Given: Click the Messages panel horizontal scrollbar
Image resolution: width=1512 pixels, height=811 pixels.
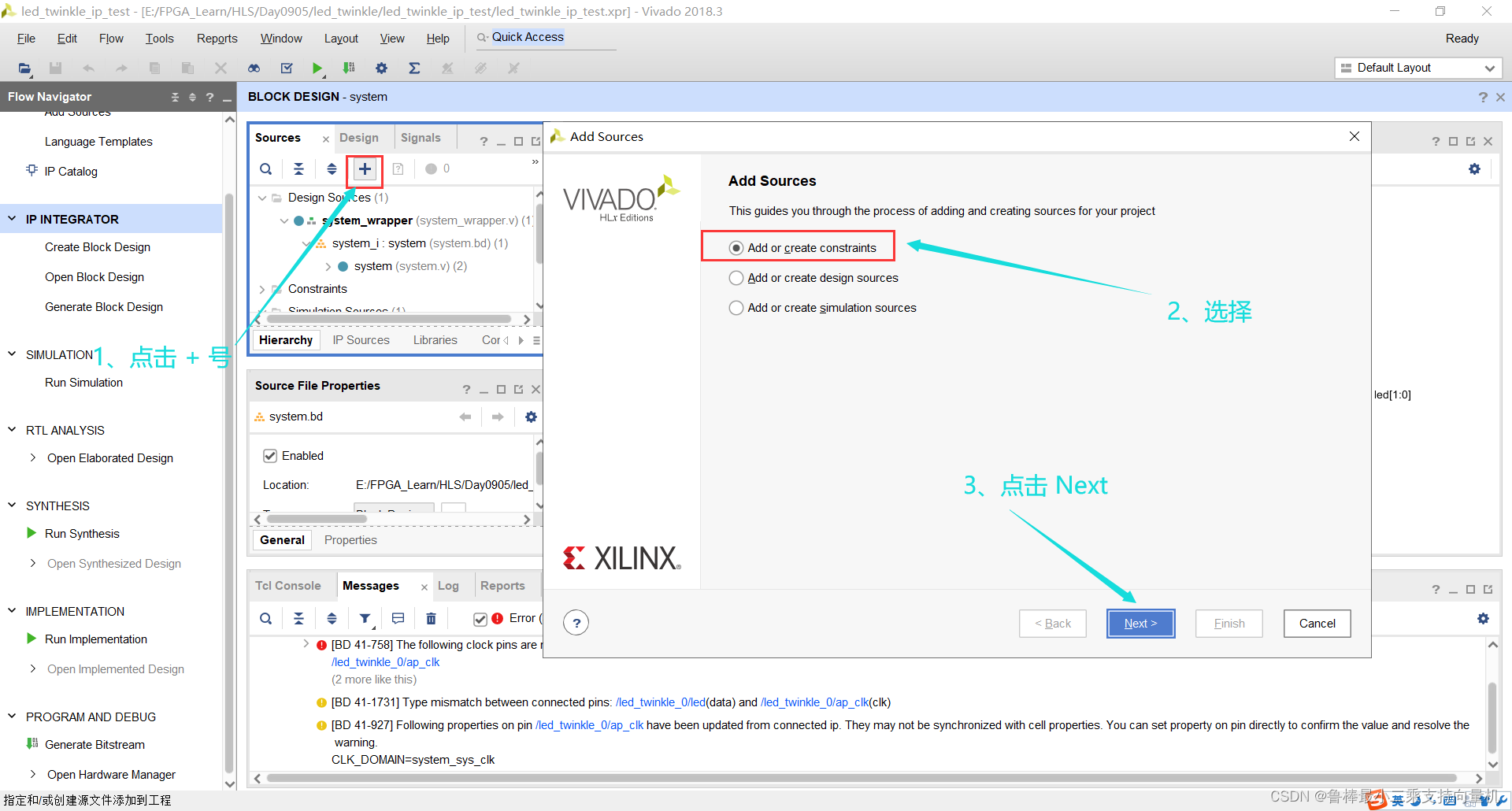Looking at the screenshot, I should 862,778.
